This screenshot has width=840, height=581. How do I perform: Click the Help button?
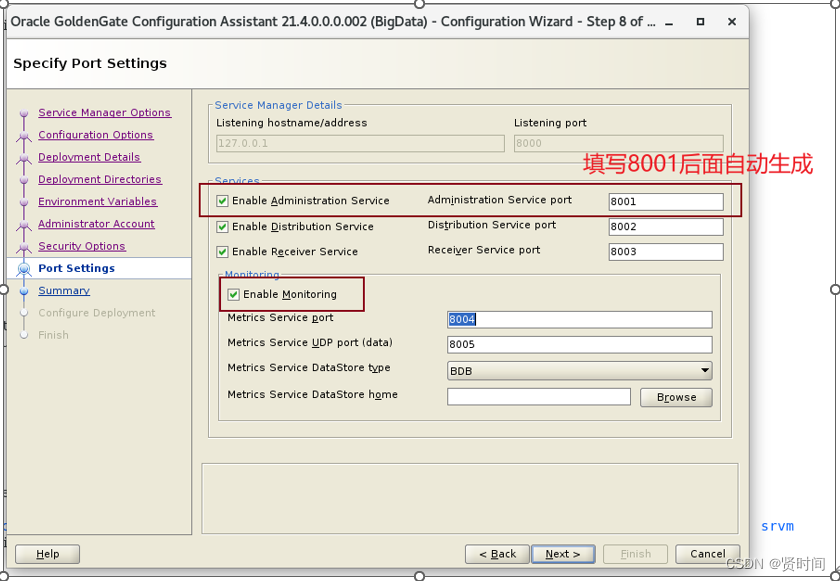47,554
